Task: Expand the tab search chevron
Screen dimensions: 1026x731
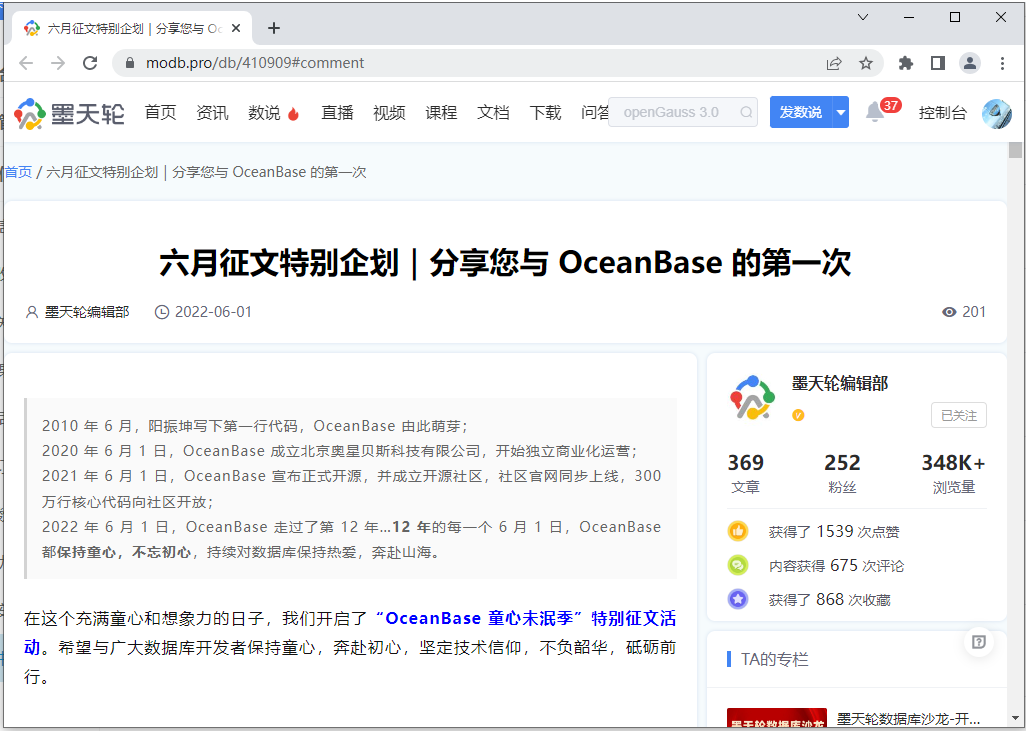Action: pos(863,17)
